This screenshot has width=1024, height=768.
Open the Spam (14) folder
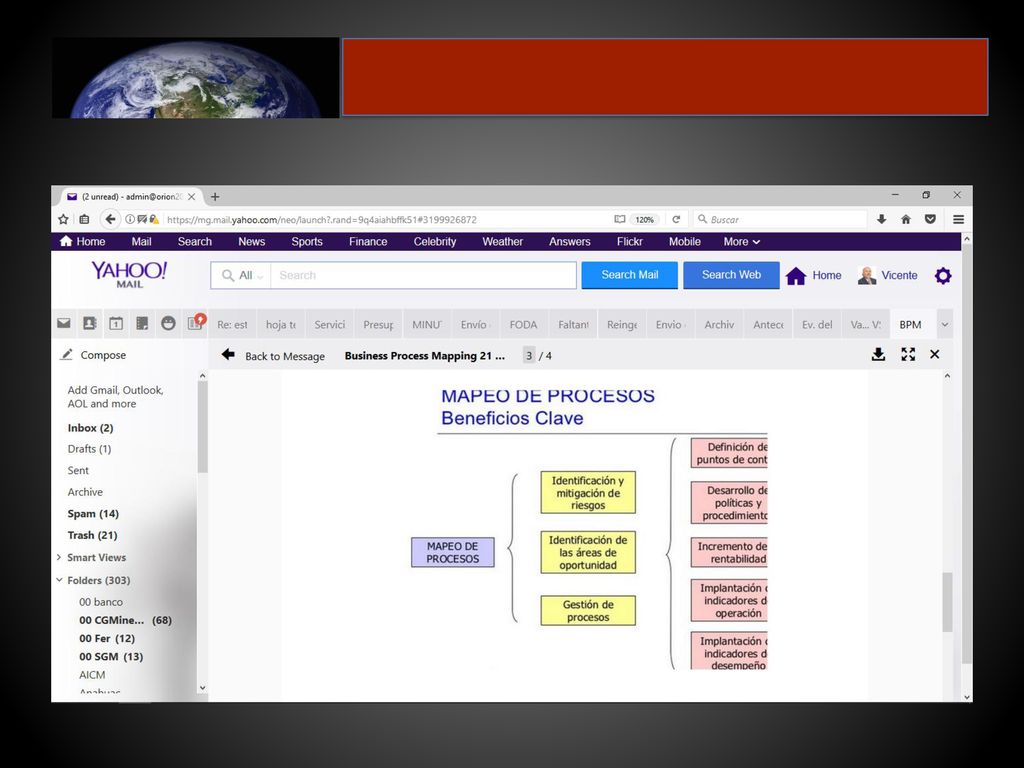click(x=93, y=513)
